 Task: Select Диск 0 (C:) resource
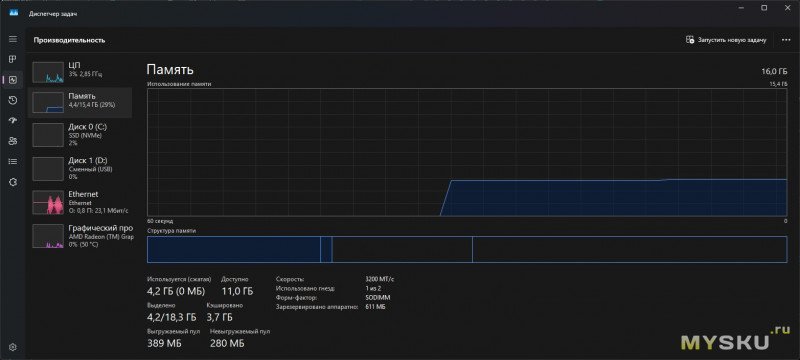tap(81, 135)
